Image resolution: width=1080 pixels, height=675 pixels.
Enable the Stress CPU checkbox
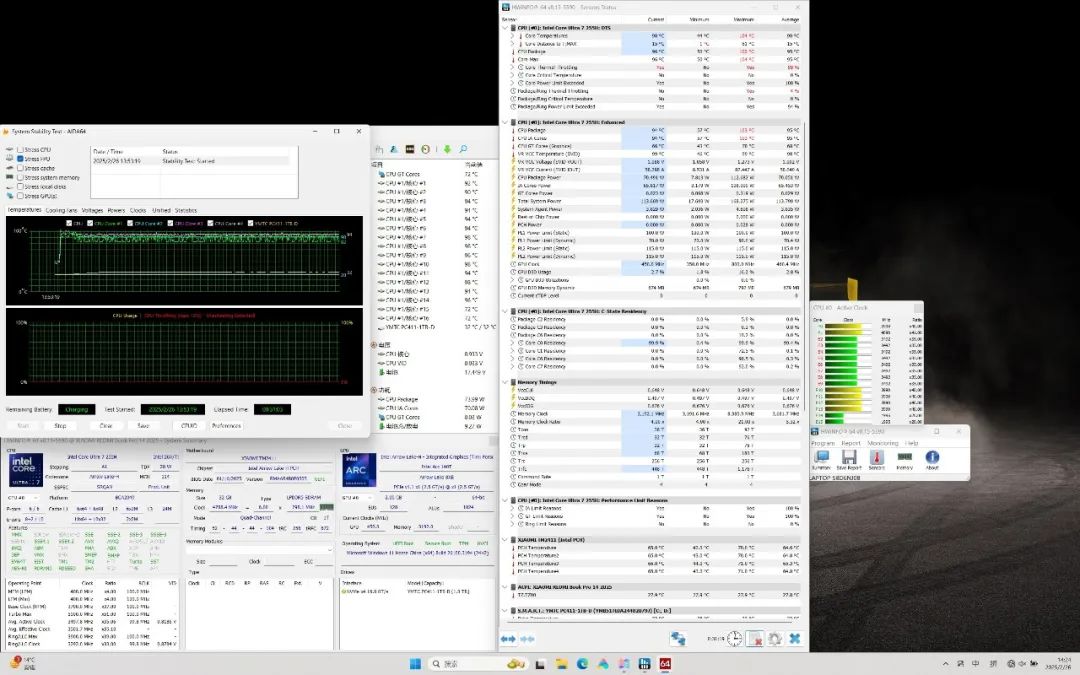[21, 149]
